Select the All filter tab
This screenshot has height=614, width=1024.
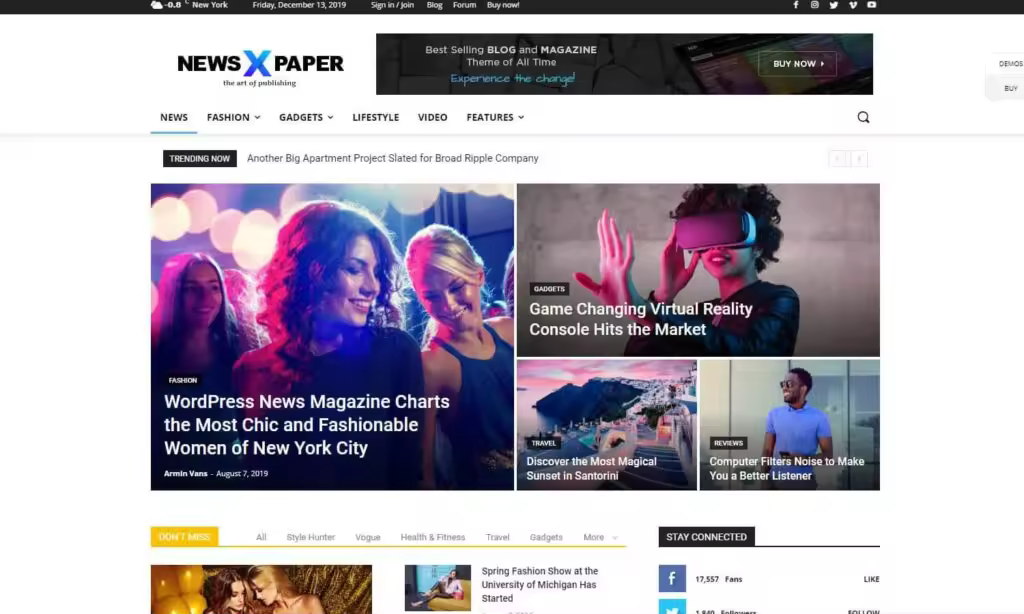[x=261, y=537]
